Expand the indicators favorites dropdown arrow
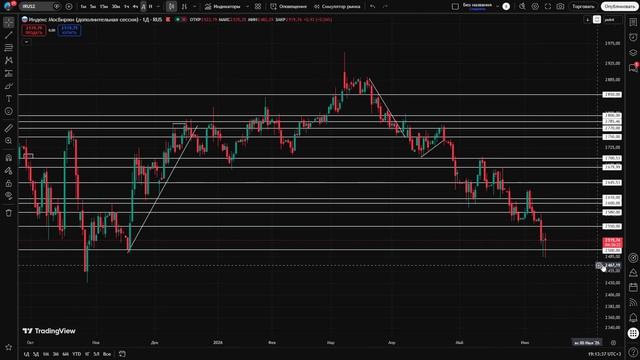The height and width of the screenshot is (360, 640). [x=247, y=7]
